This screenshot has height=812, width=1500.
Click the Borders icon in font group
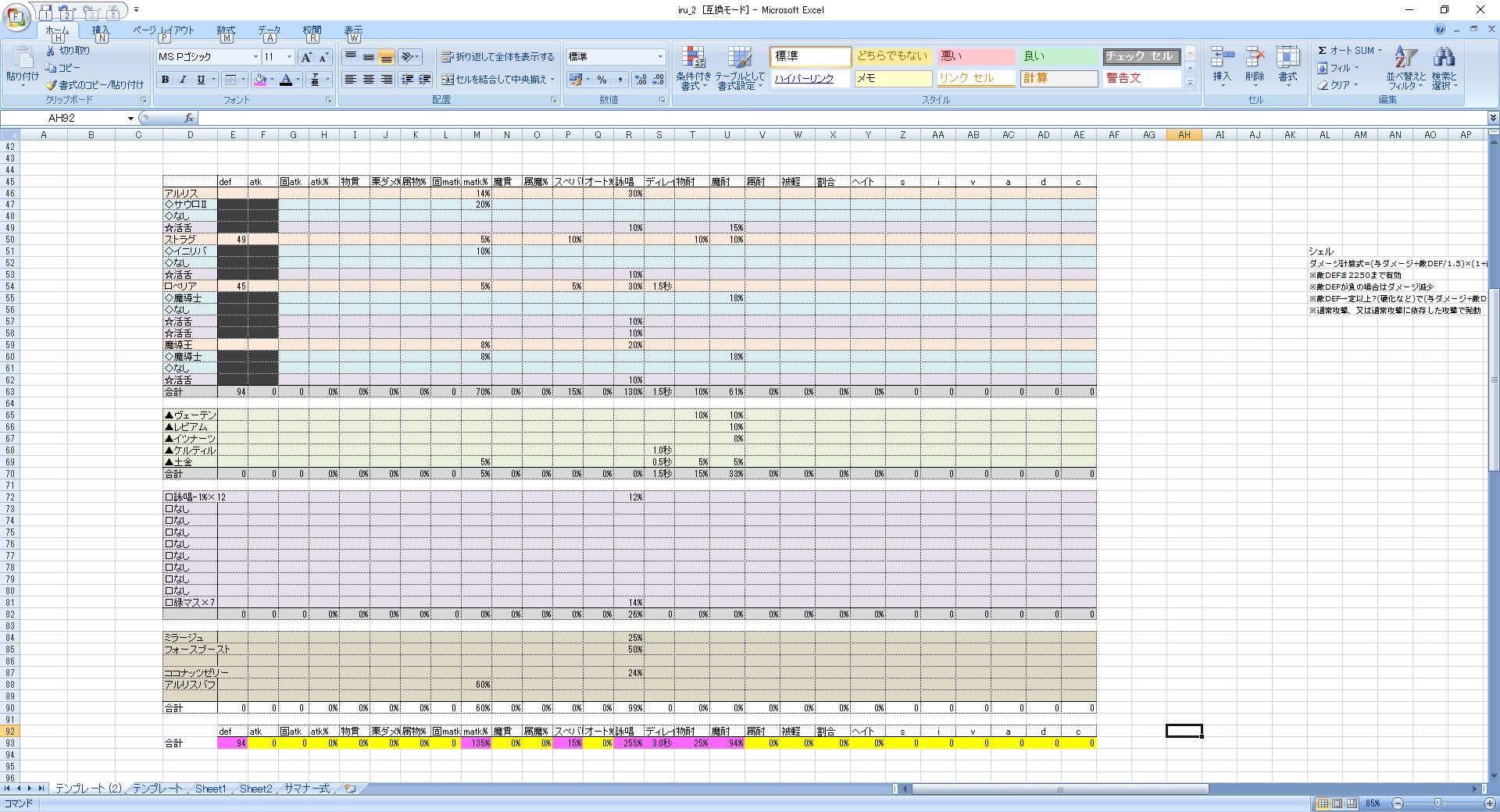tap(230, 80)
